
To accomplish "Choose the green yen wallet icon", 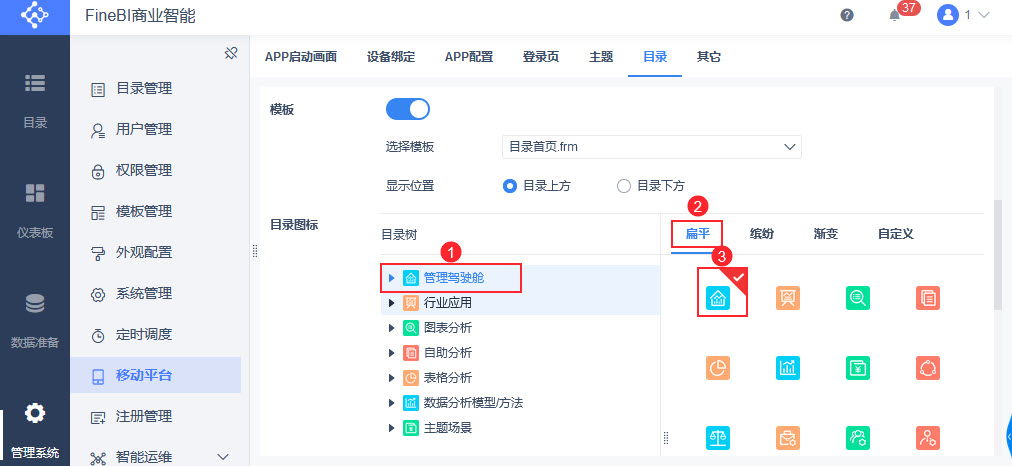I will (x=857, y=367).
